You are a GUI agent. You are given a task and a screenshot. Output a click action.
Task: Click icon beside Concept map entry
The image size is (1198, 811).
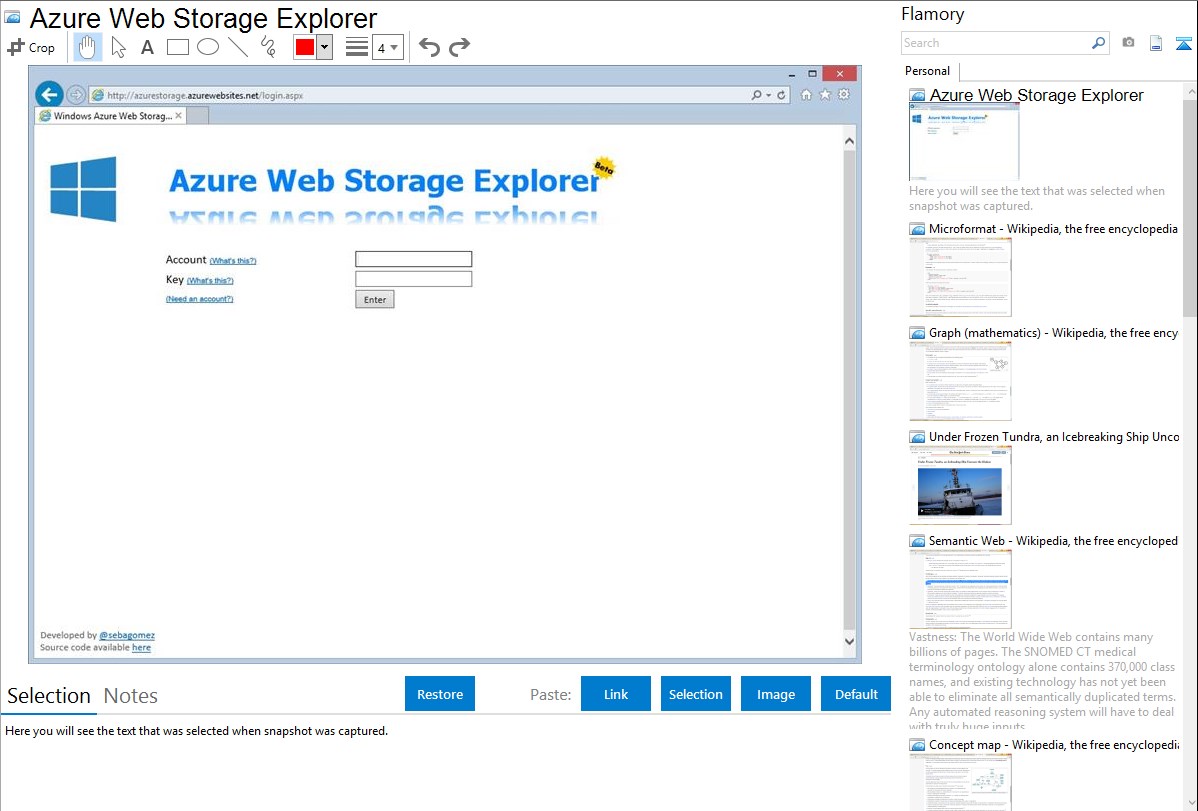pyautogui.click(x=917, y=745)
